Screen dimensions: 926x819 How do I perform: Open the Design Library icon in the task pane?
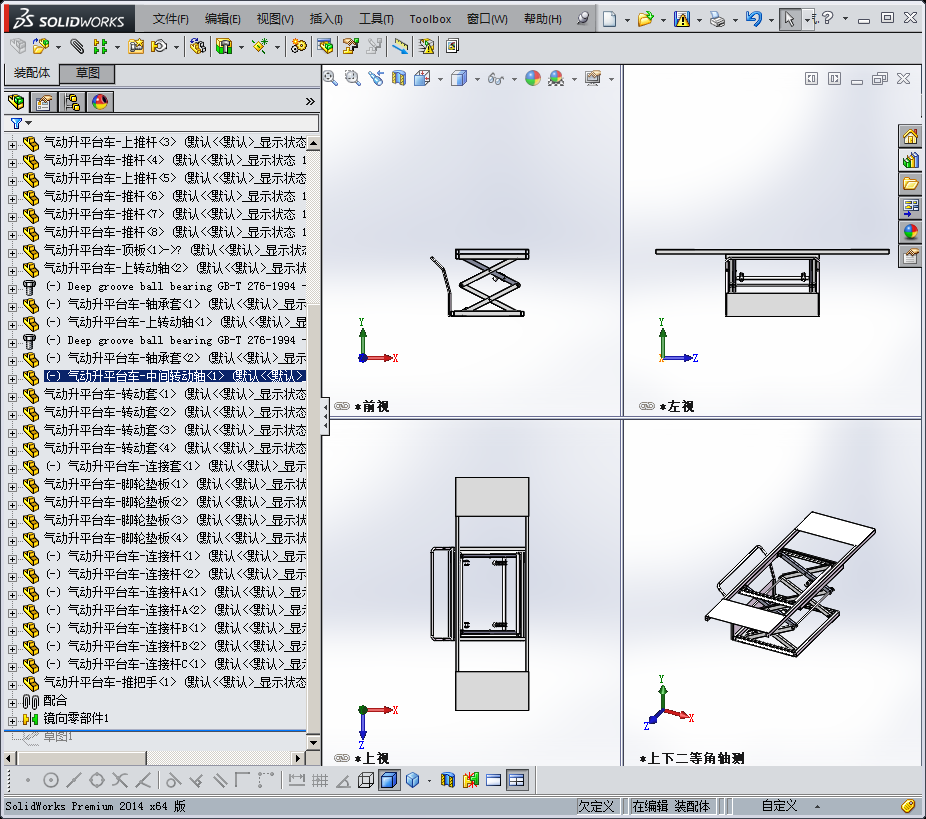911,160
